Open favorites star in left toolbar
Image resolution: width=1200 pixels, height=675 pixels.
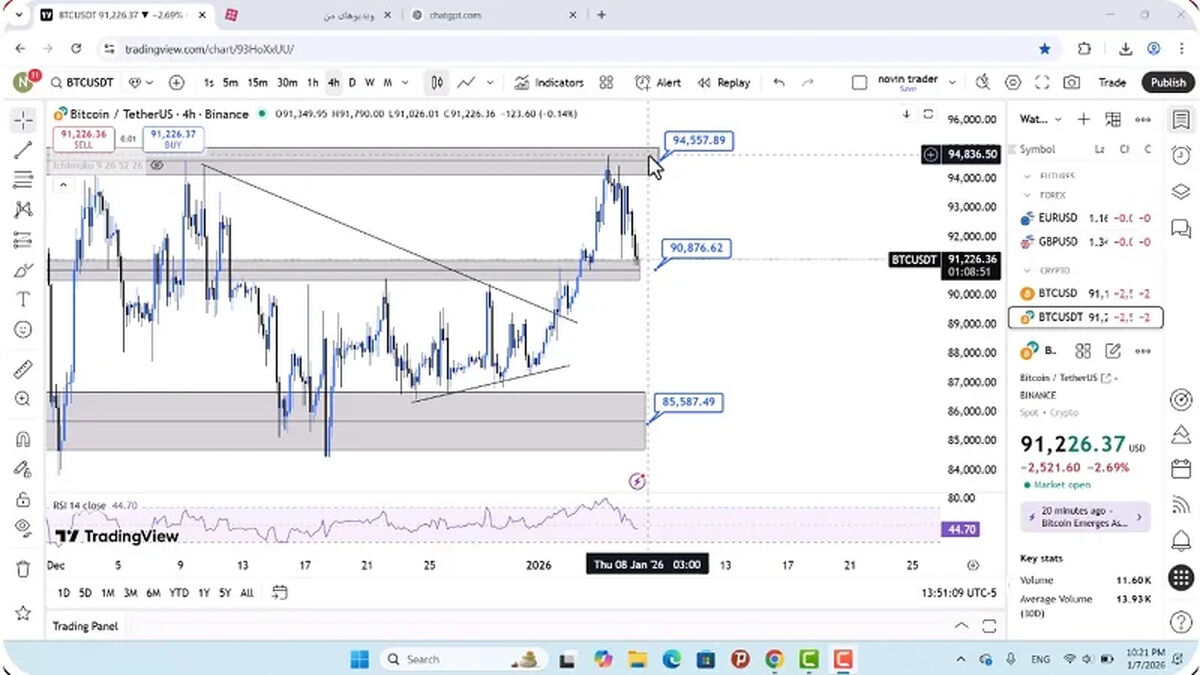(x=23, y=612)
